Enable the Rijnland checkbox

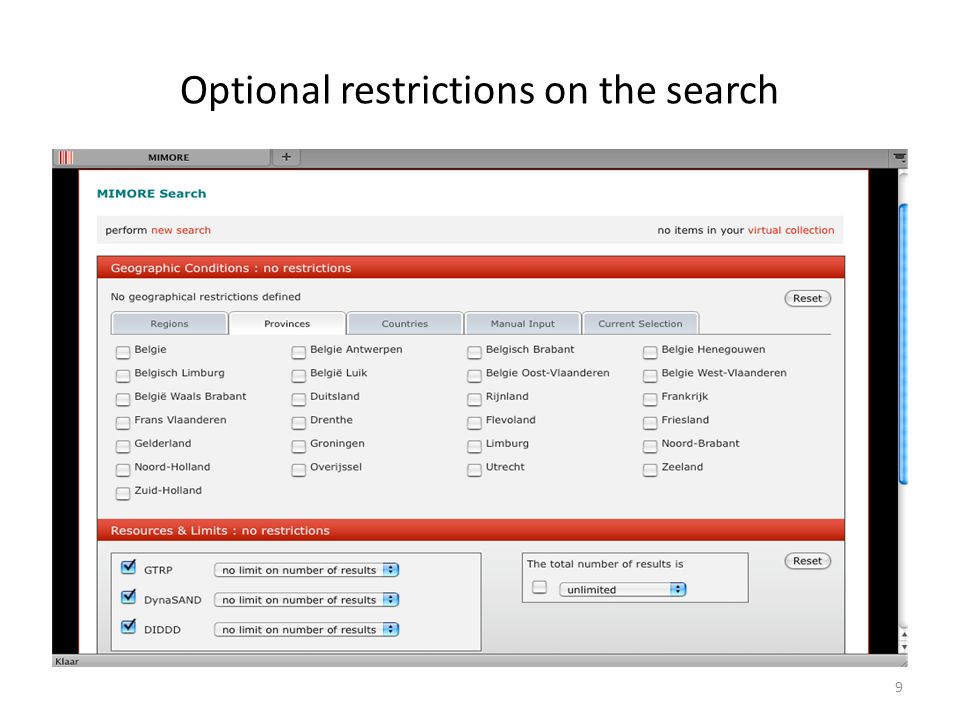[474, 399]
